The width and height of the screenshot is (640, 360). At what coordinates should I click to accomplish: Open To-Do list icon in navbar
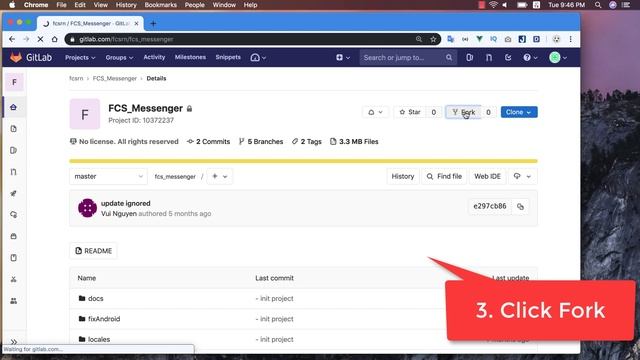pos(508,58)
